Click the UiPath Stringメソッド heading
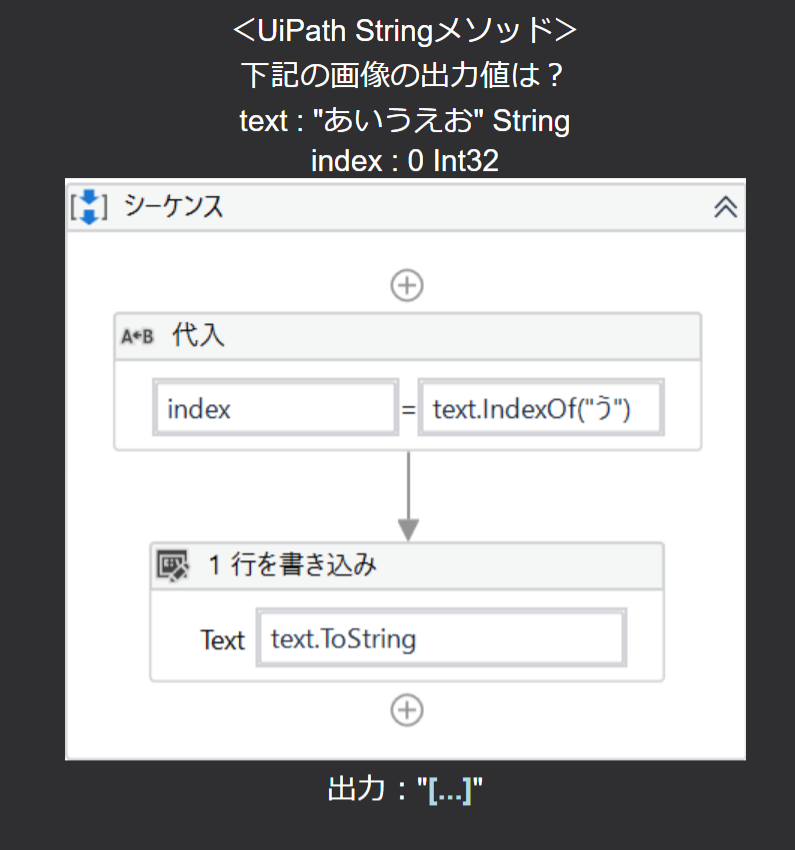The height and width of the screenshot is (850, 795). (x=404, y=30)
